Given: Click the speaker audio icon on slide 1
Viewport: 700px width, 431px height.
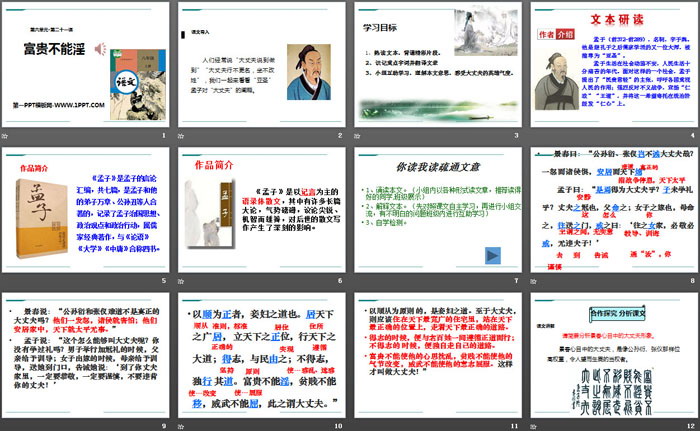Looking at the screenshot, I should (x=101, y=49).
